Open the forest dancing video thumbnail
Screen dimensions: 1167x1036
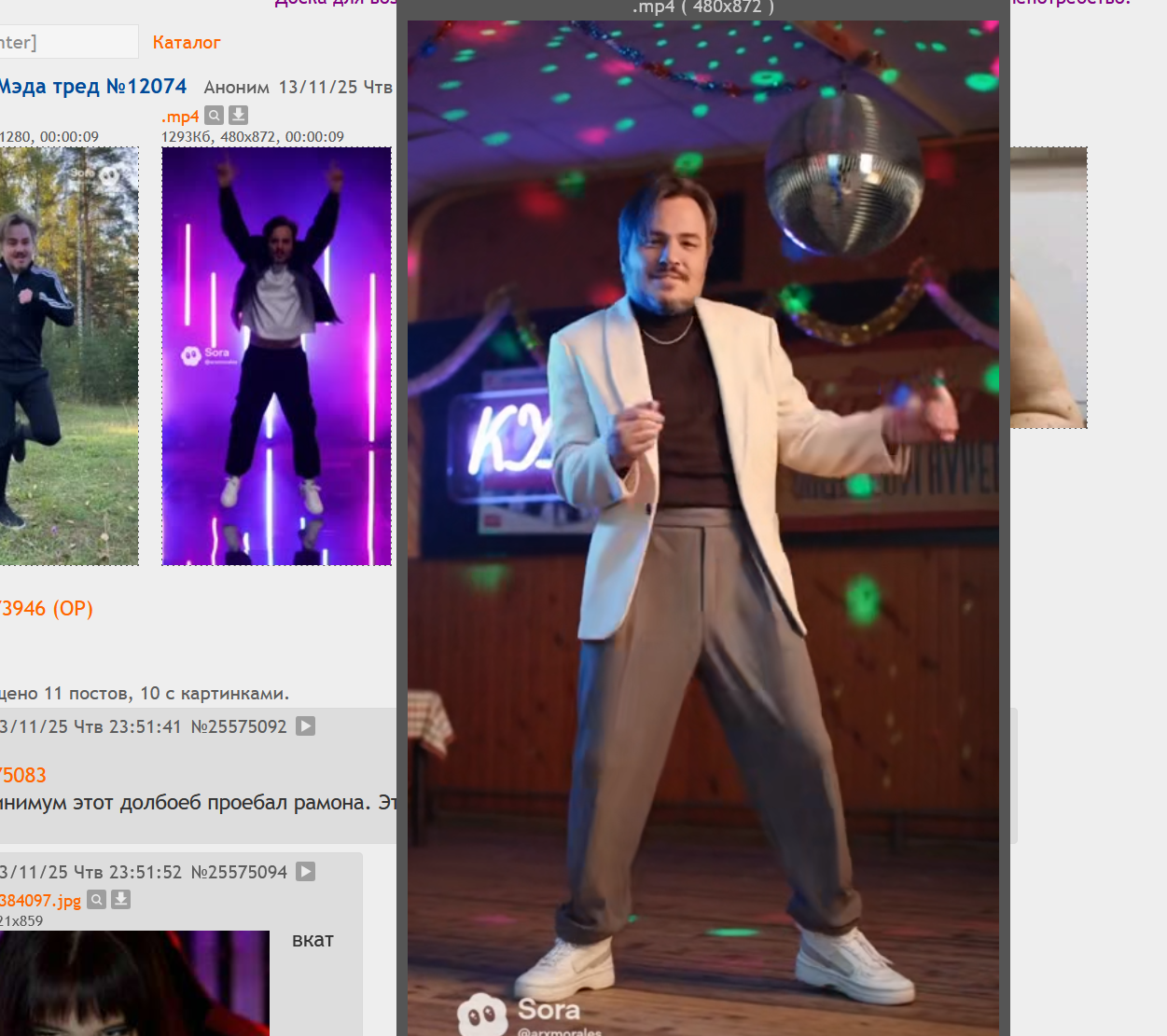pos(69,356)
